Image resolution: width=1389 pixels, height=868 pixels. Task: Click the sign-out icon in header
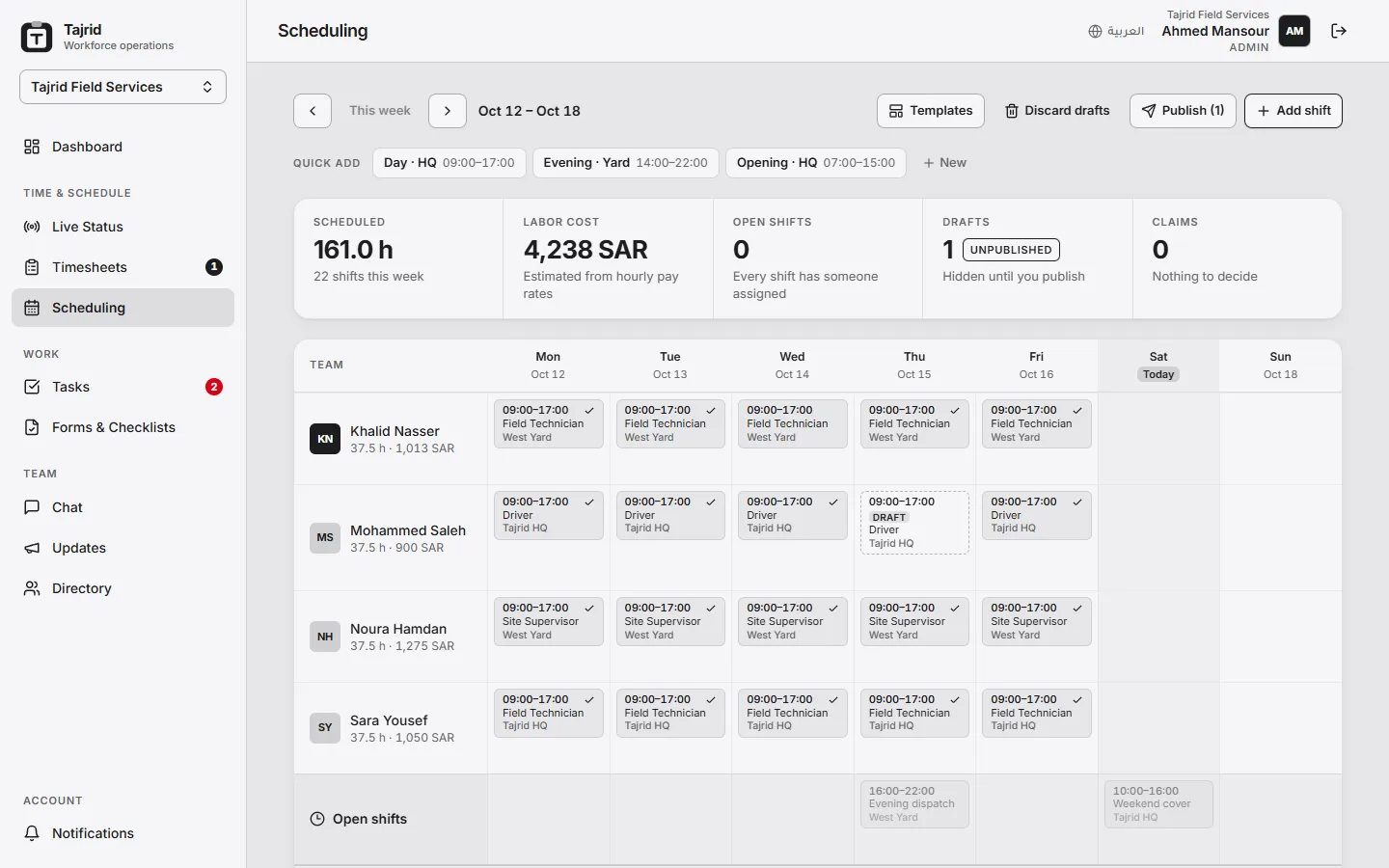(1339, 31)
